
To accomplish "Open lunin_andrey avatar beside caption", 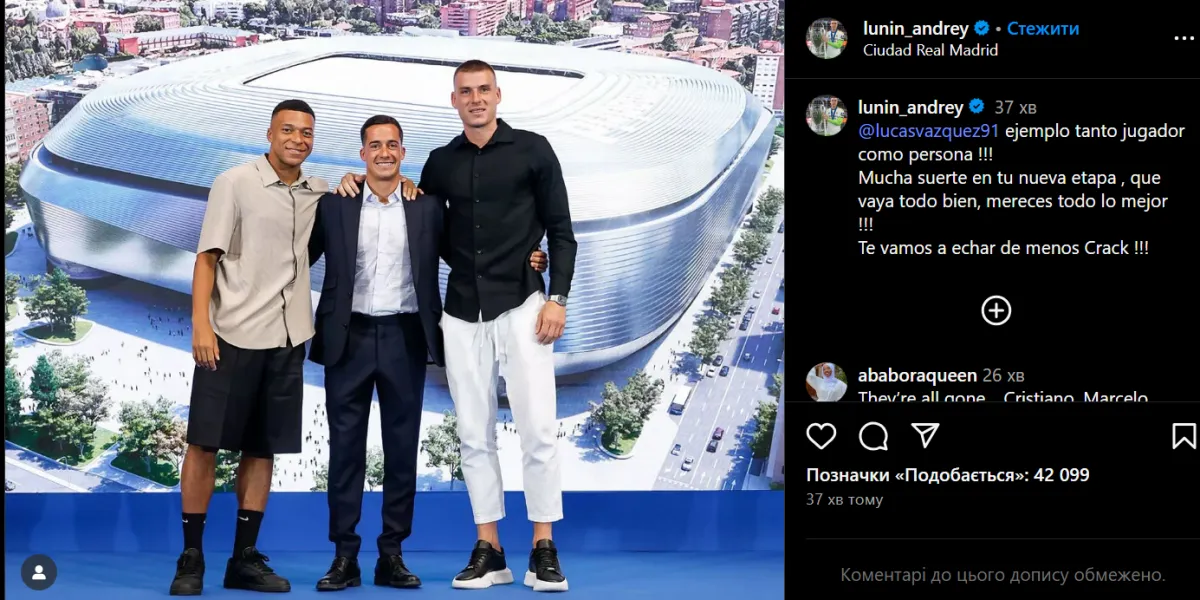I will 827,115.
